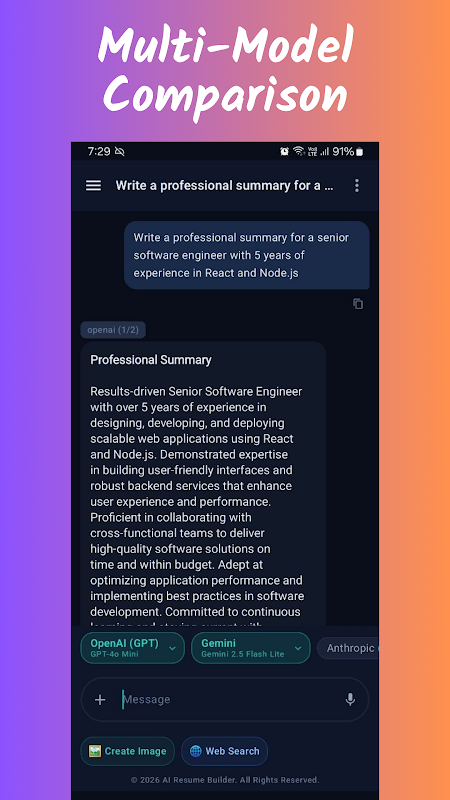Tap the alarm icon in status bar
The width and height of the screenshot is (450, 800).
click(284, 151)
